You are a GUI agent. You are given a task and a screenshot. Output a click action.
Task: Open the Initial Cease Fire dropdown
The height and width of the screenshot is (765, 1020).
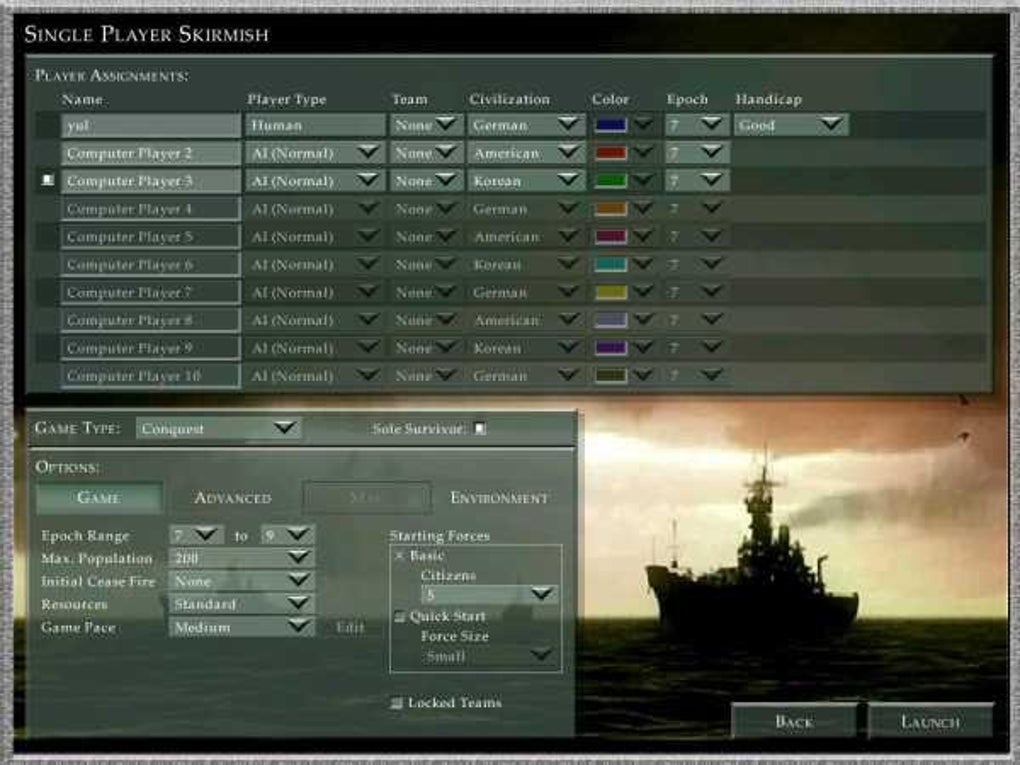[x=242, y=581]
